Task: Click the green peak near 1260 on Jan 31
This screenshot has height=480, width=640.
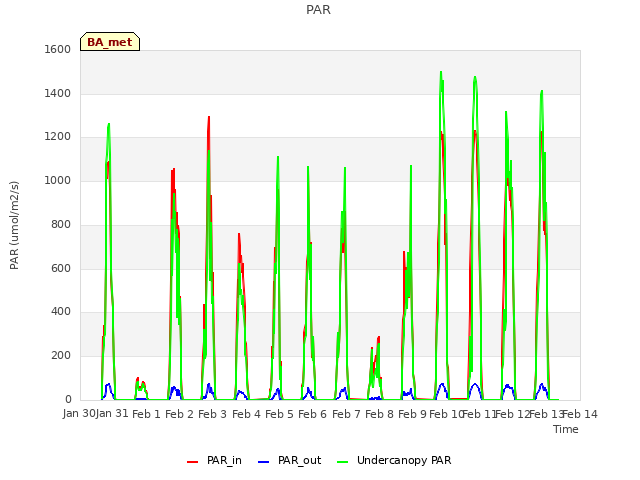Action: 109,124
